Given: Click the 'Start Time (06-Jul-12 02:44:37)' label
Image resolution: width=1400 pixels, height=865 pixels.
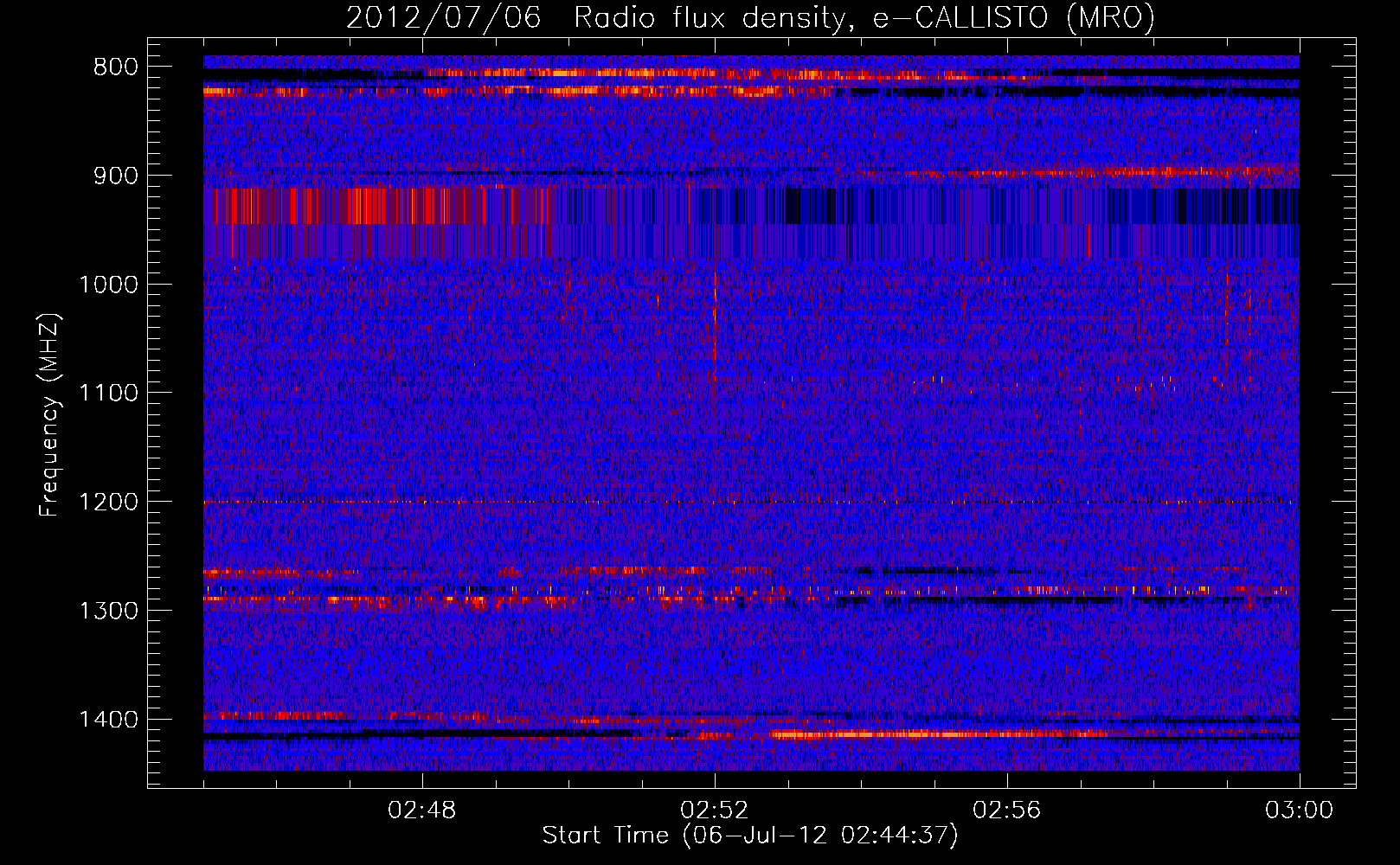Looking at the screenshot, I should pyautogui.click(x=750, y=836).
